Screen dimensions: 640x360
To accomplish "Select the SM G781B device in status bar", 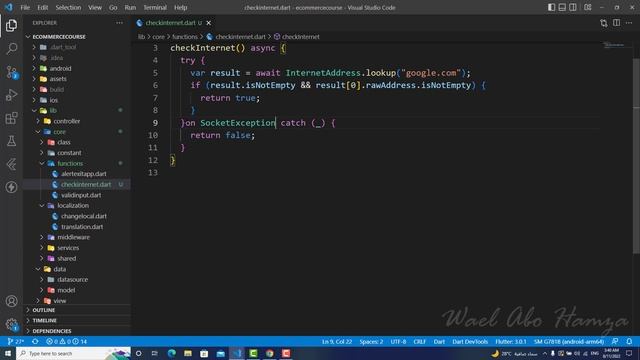I will click(x=569, y=341).
